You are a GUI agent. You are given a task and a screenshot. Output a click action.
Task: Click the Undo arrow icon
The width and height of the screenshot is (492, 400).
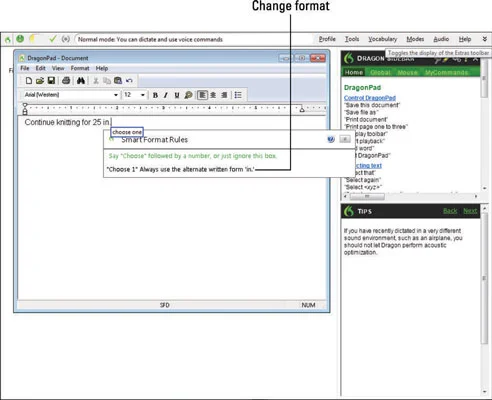pyautogui.click(x=129, y=80)
